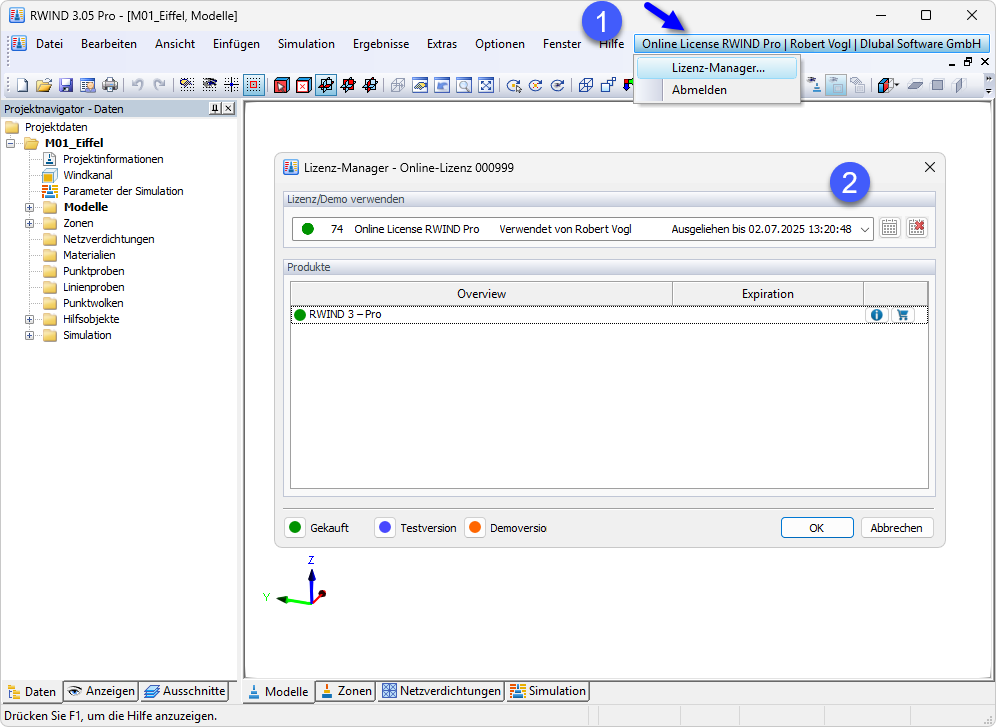The width and height of the screenshot is (996, 727).
Task: Click the Parameter der Simulation tree icon
Action: [50, 191]
